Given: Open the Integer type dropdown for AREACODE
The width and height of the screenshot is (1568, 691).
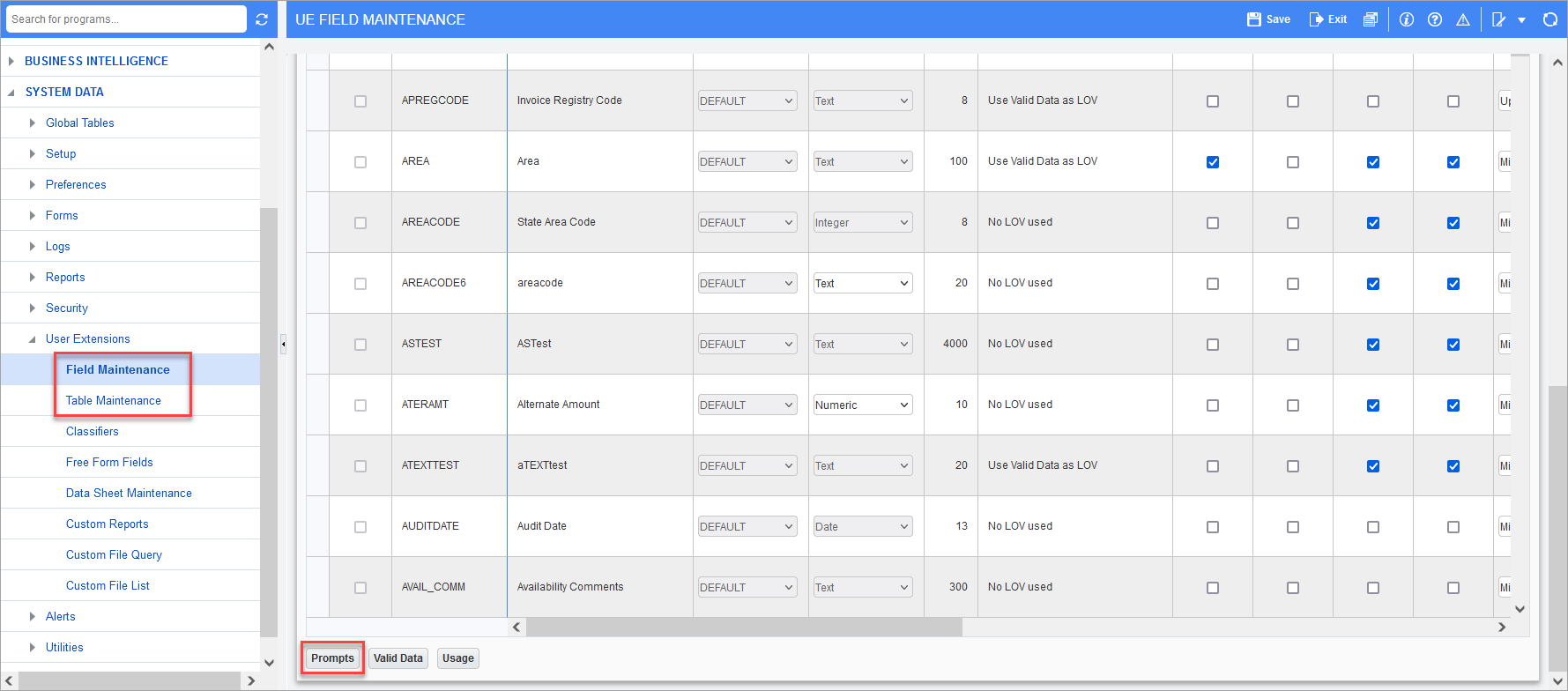Looking at the screenshot, I should point(863,222).
